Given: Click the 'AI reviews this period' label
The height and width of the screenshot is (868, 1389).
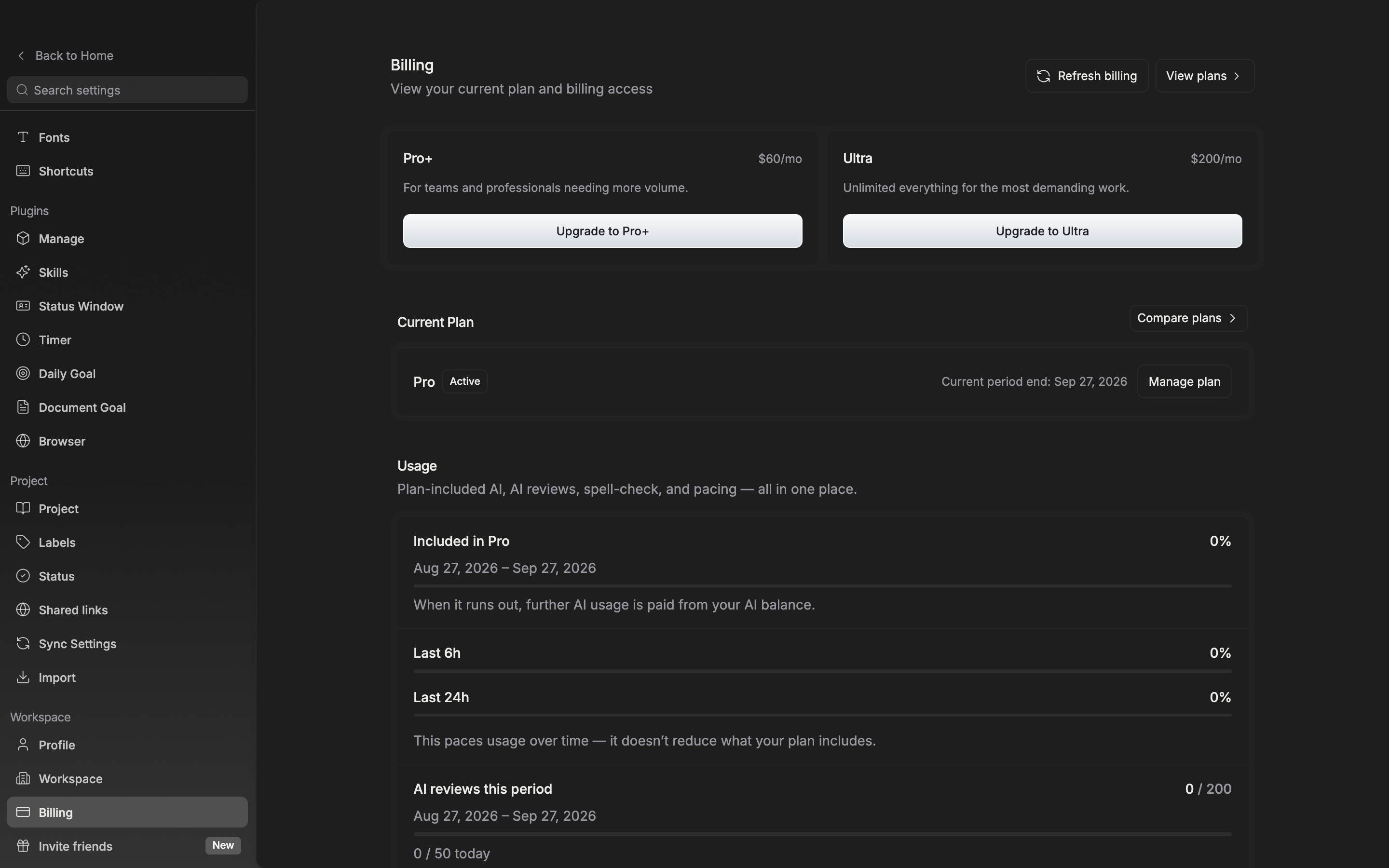Looking at the screenshot, I should point(483,789).
